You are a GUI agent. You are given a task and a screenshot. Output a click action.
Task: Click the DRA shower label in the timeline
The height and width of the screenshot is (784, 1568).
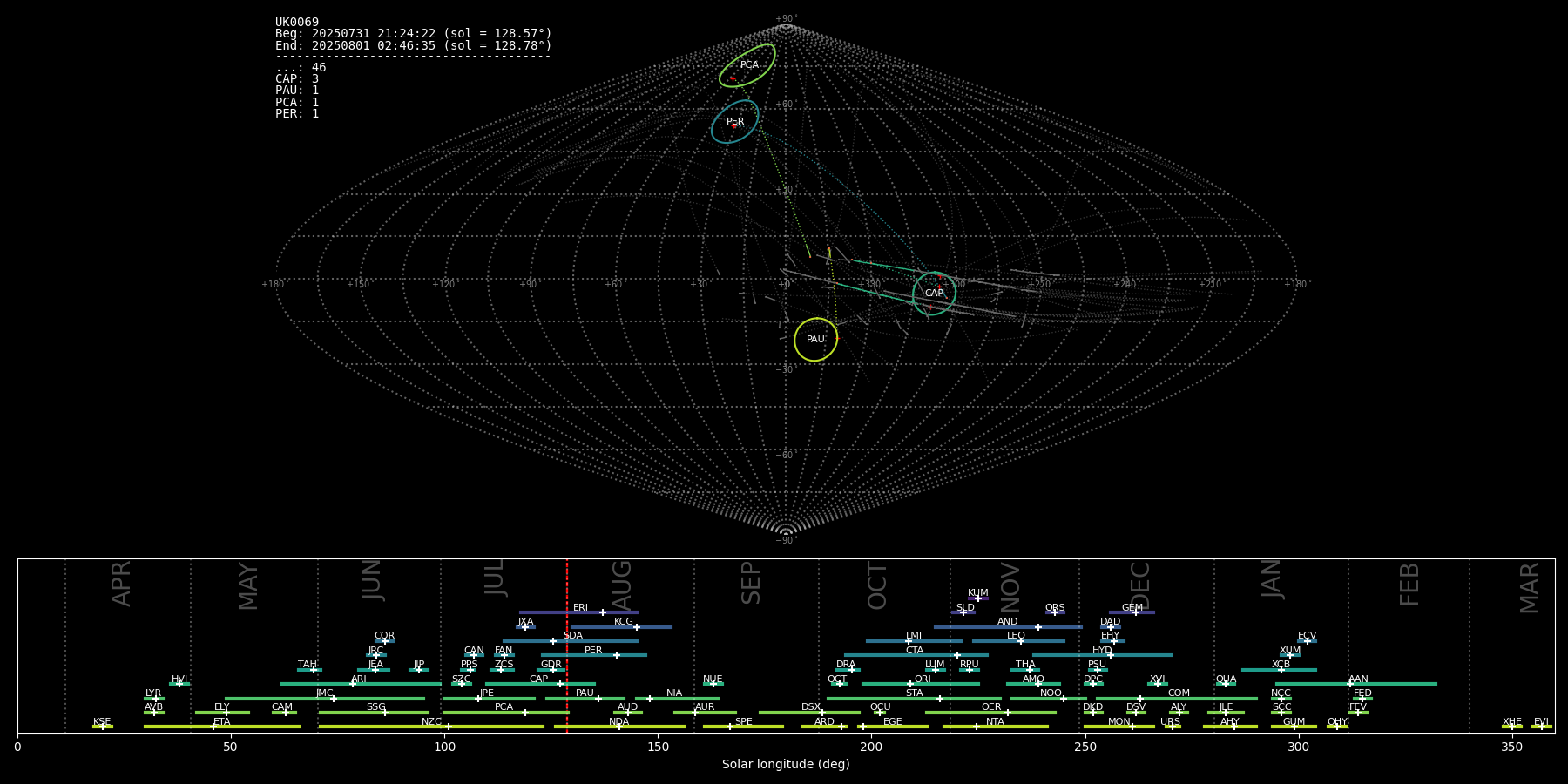point(846,665)
